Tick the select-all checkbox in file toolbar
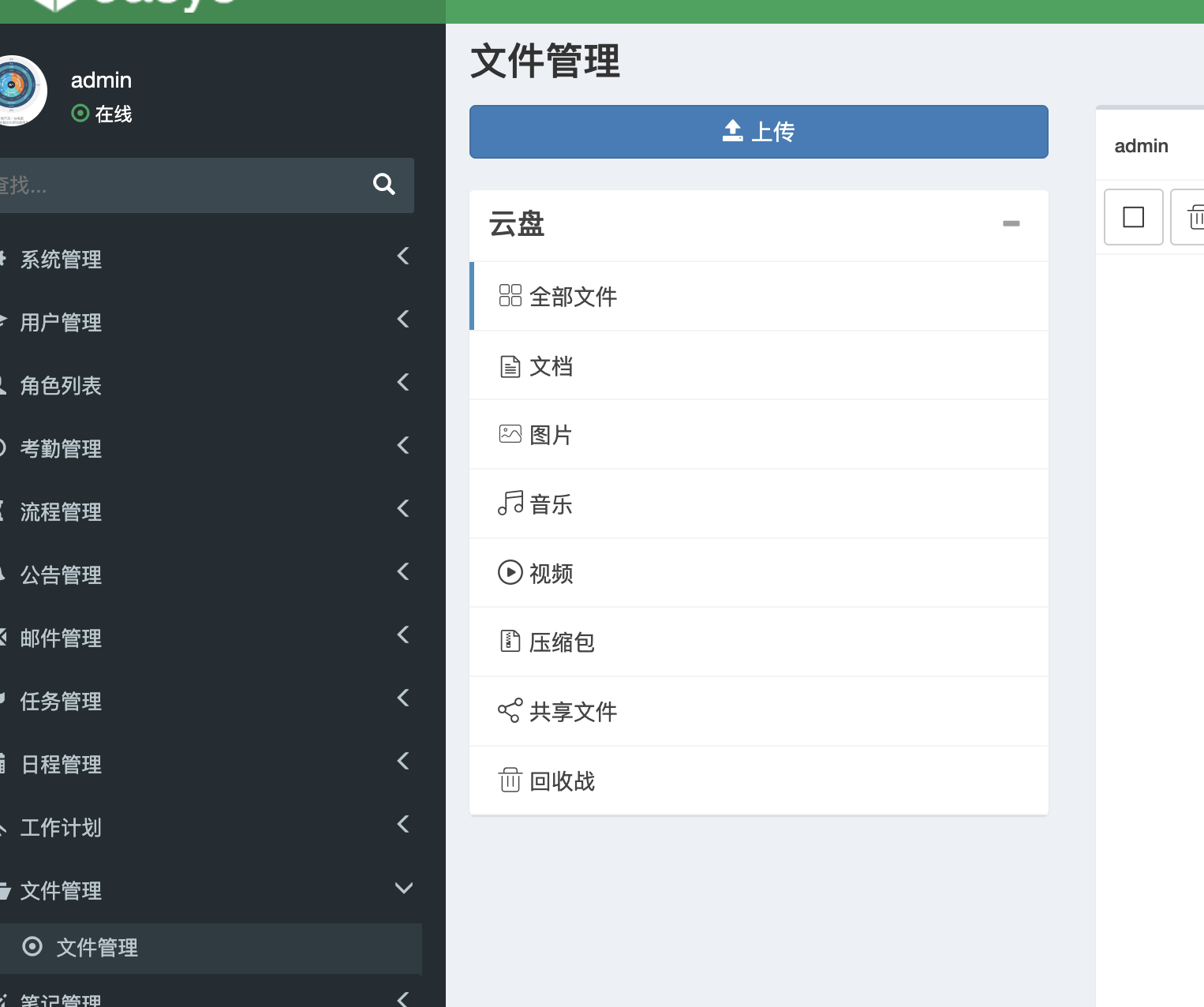This screenshot has width=1204, height=1007. pos(1133,217)
